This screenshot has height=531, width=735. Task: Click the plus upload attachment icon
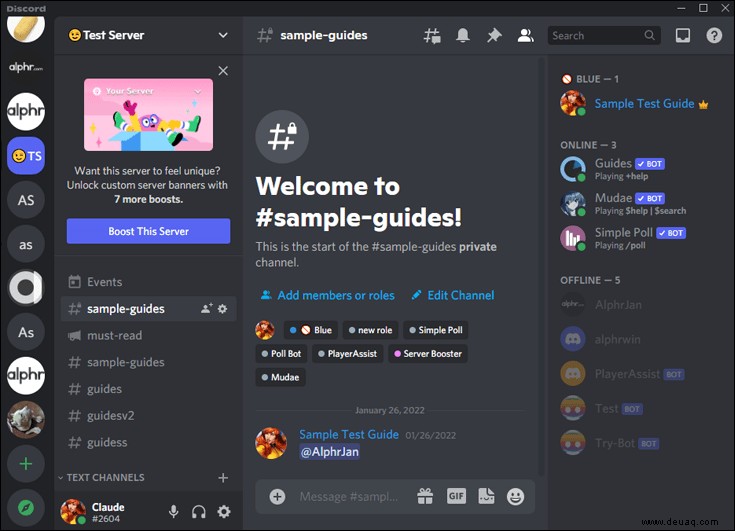277,497
